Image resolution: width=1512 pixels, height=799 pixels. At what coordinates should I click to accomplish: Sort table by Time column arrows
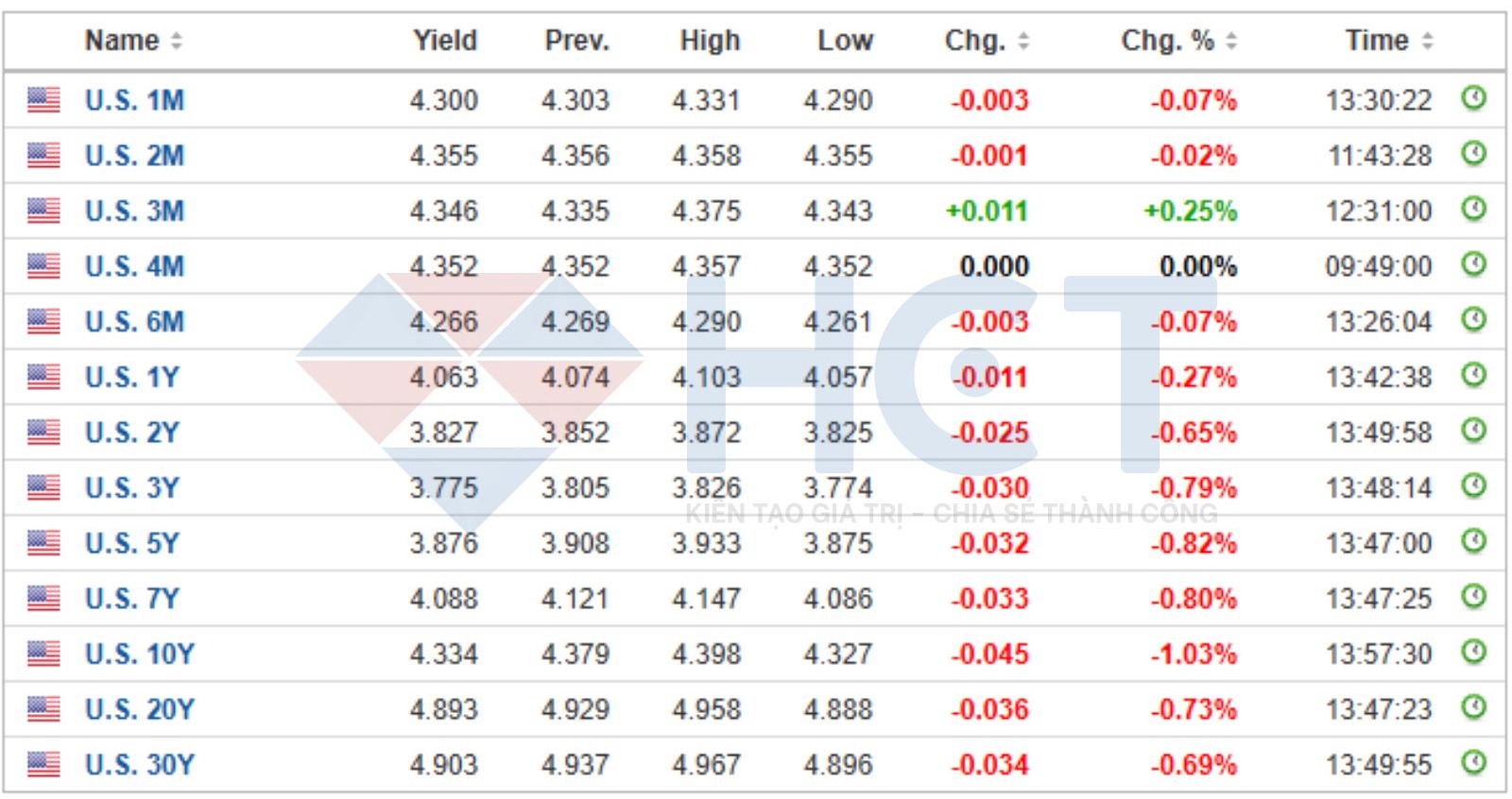[1427, 41]
